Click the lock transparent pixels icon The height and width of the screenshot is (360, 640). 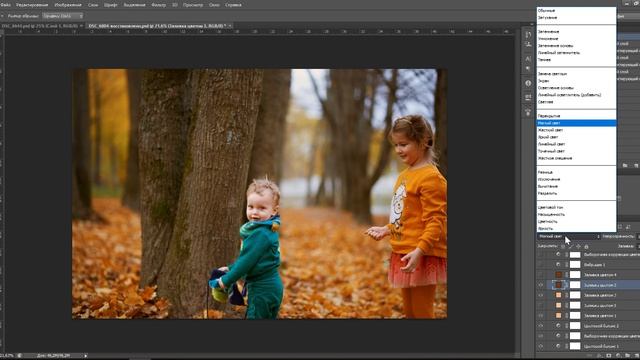coord(563,247)
